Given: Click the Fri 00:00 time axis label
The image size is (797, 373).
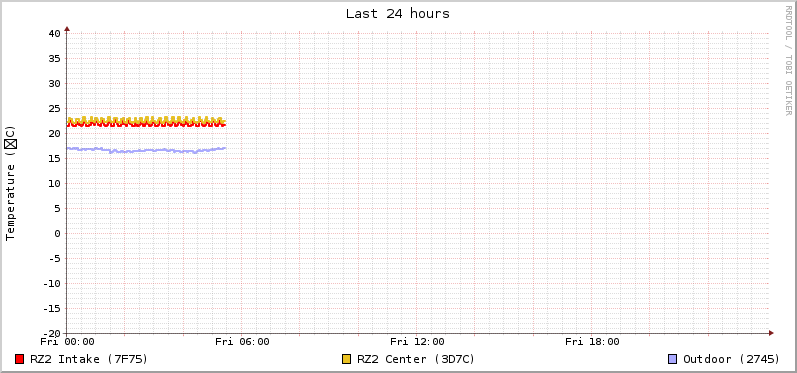Looking at the screenshot, I should [68, 341].
